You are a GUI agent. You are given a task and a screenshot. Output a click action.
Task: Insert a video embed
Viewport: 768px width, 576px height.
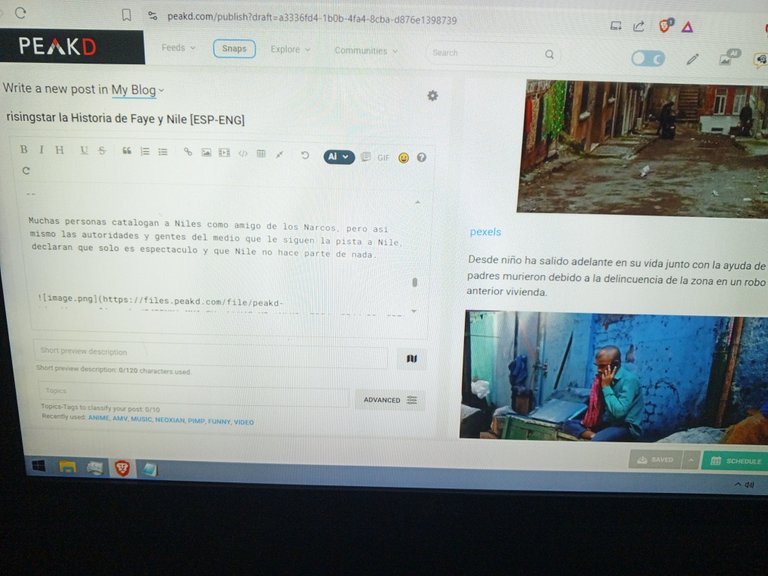tap(224, 153)
